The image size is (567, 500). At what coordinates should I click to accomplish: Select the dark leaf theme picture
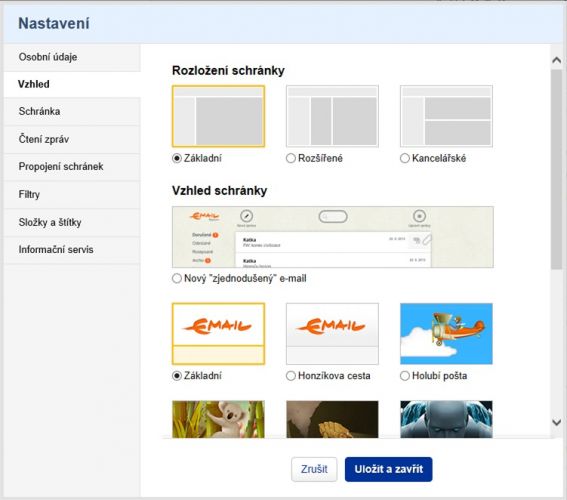[x=332, y=419]
